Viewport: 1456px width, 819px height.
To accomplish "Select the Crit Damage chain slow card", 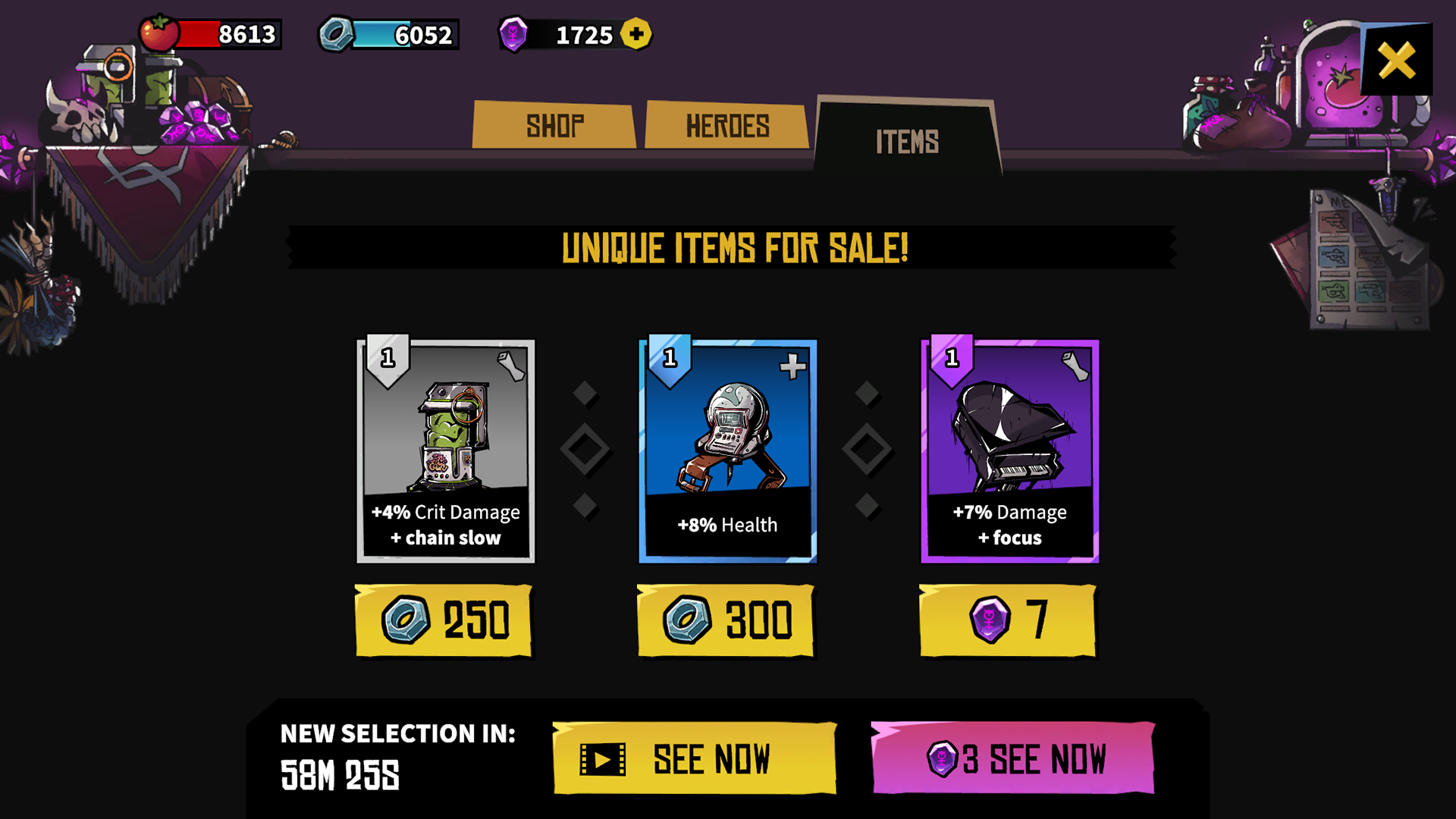I will (446, 450).
